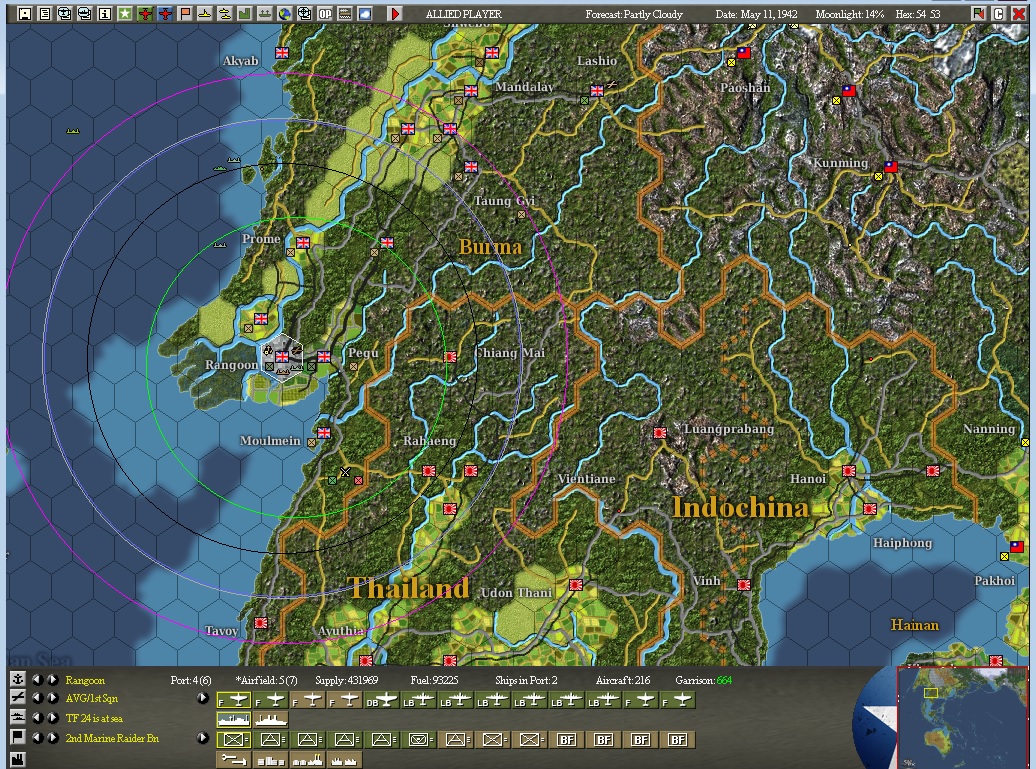Click the Chinese flag at Kunming
Viewport: 1036px width, 769px height.
[891, 167]
